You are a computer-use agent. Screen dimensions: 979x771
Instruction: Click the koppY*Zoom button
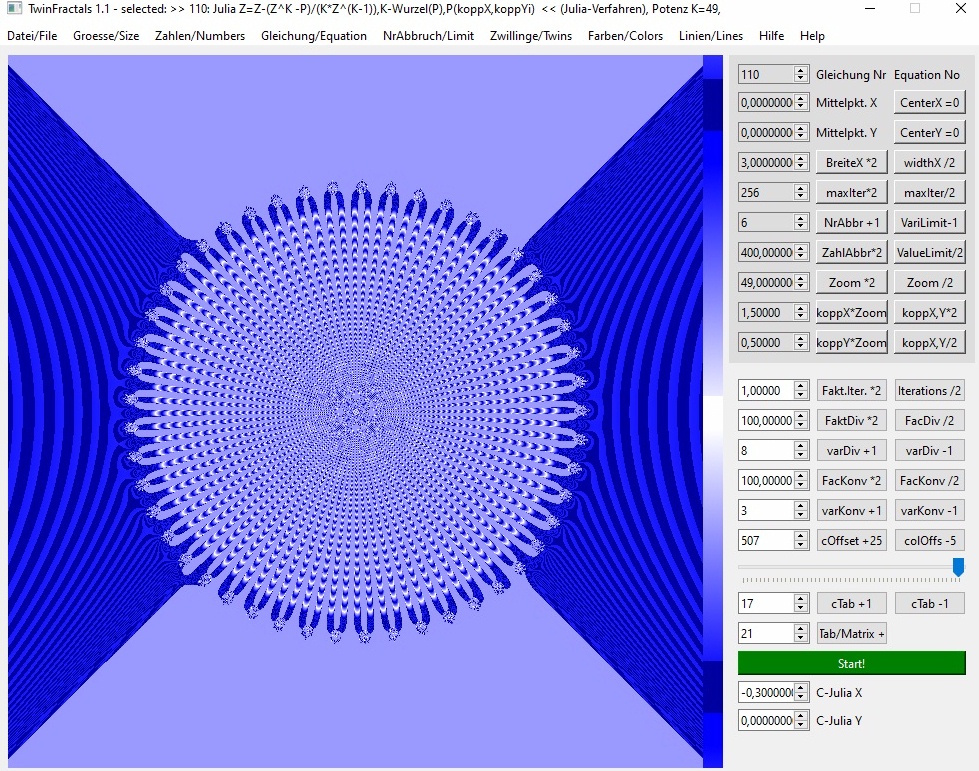[852, 342]
